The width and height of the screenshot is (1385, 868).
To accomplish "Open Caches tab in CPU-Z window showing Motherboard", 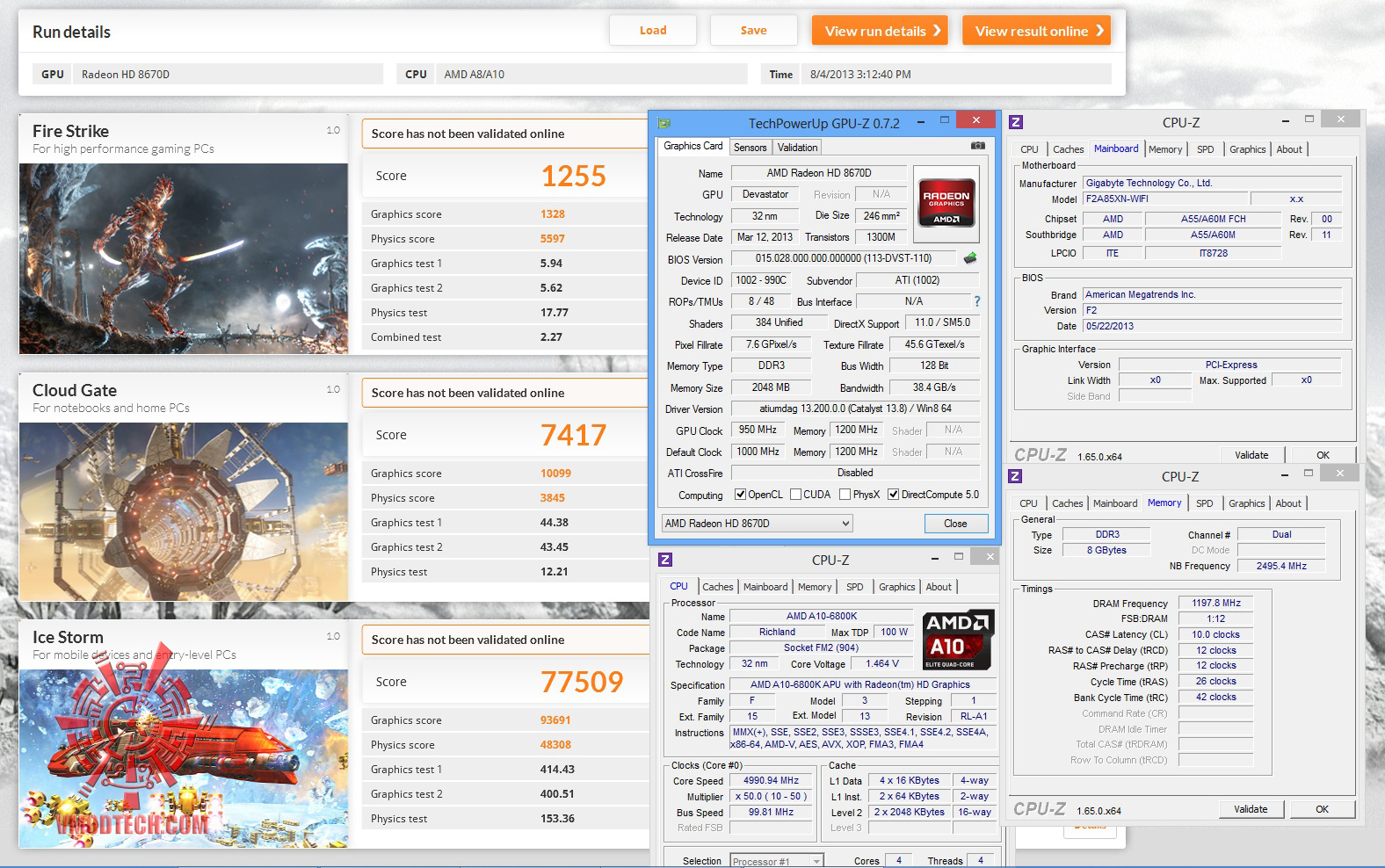I will pos(1068,149).
